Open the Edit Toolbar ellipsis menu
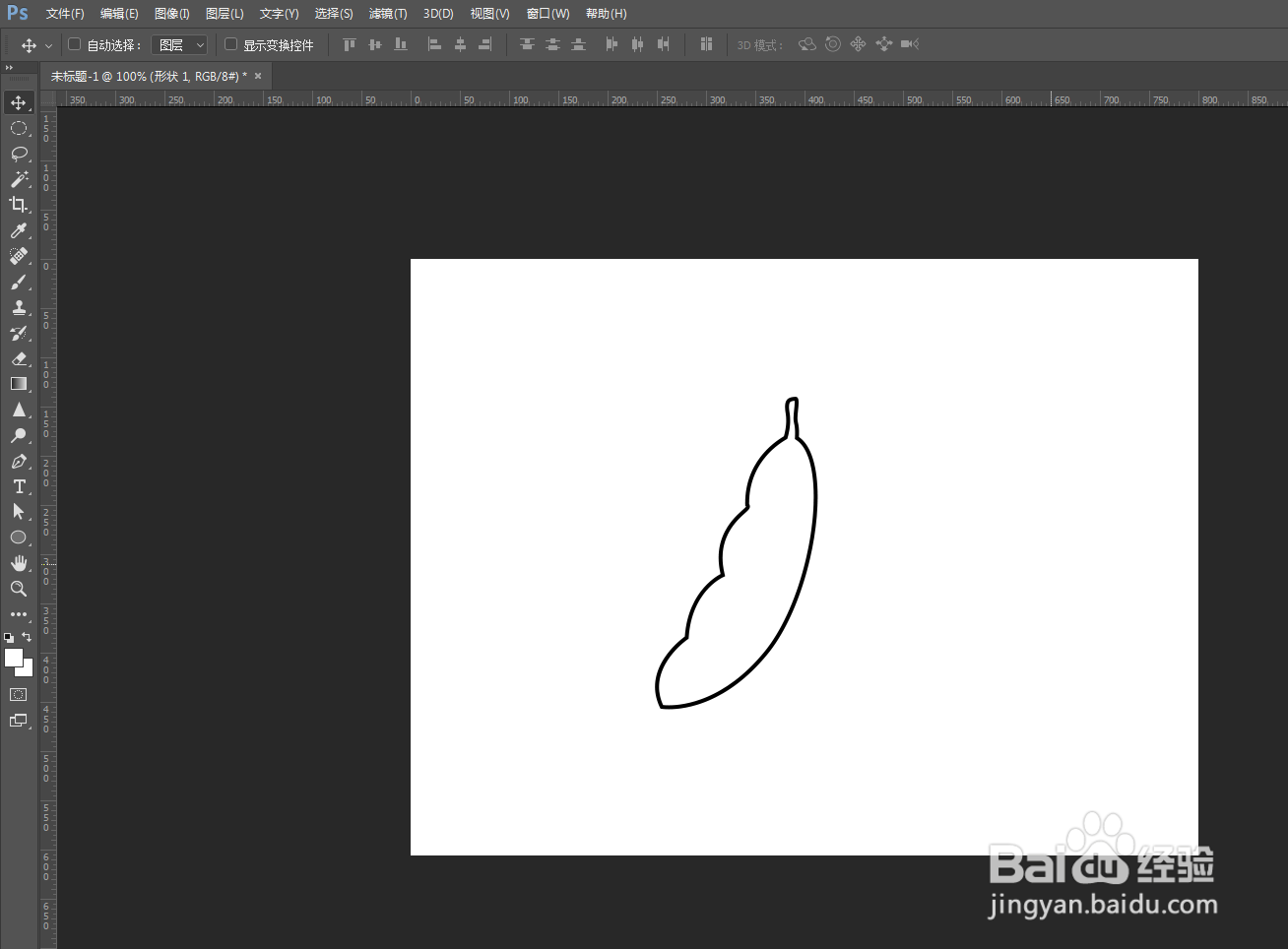The height and width of the screenshot is (949, 1288). pyautogui.click(x=19, y=614)
